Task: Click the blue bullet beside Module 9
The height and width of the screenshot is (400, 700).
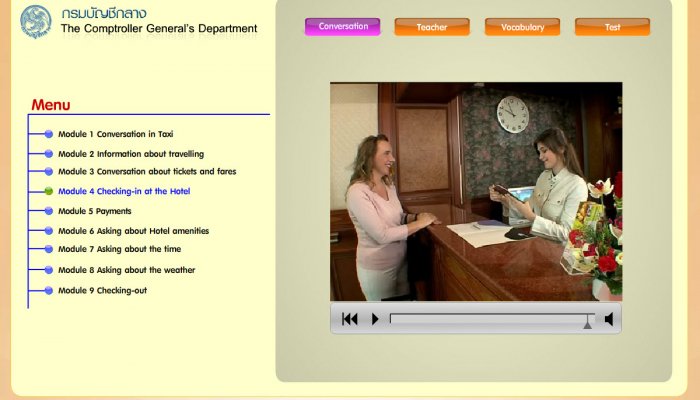Action: coord(49,290)
